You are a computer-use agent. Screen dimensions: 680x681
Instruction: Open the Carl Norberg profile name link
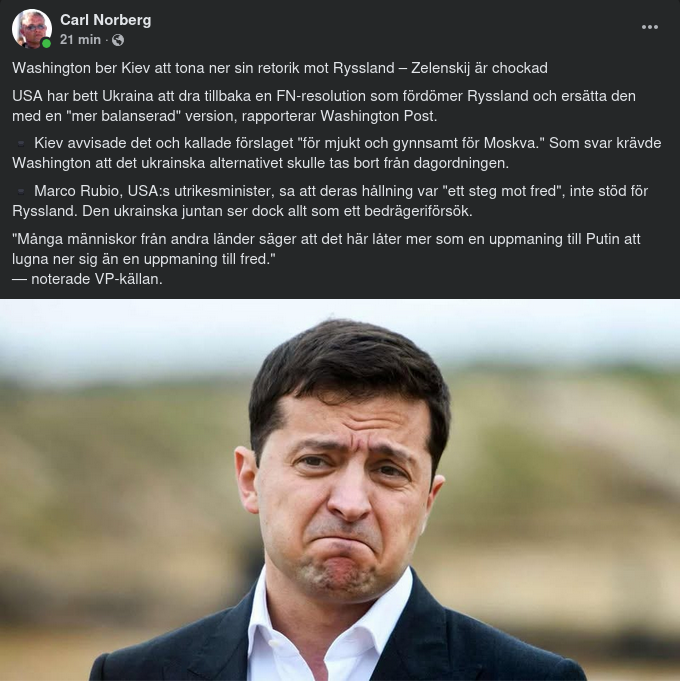(106, 20)
